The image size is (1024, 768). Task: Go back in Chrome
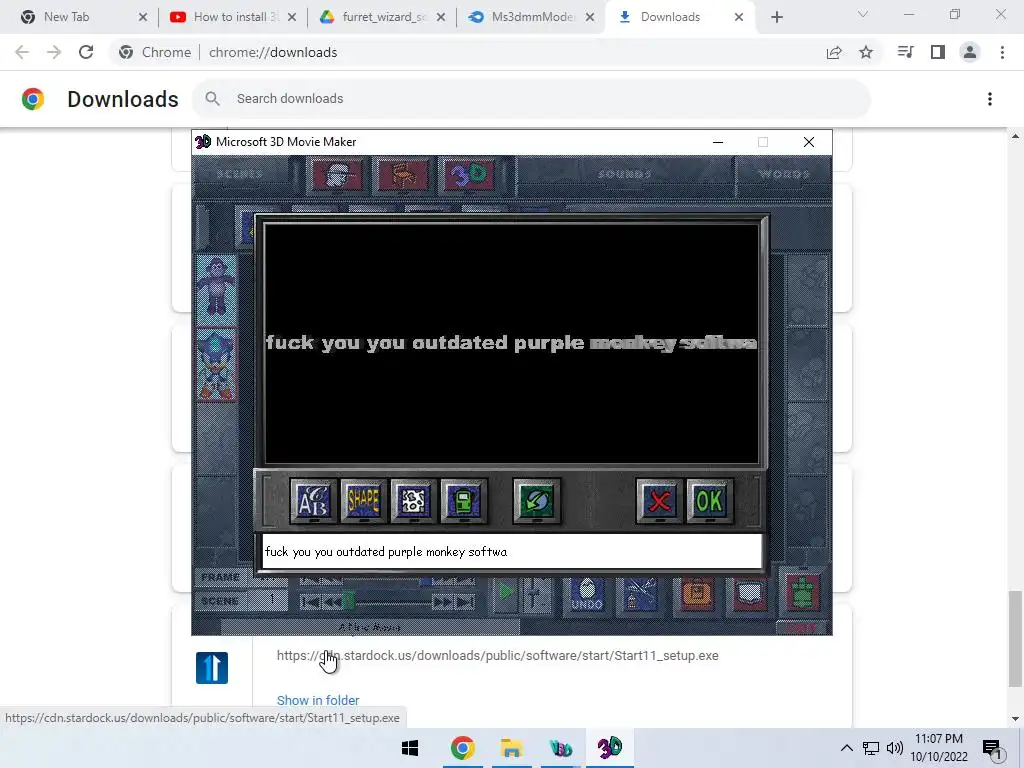coord(22,52)
